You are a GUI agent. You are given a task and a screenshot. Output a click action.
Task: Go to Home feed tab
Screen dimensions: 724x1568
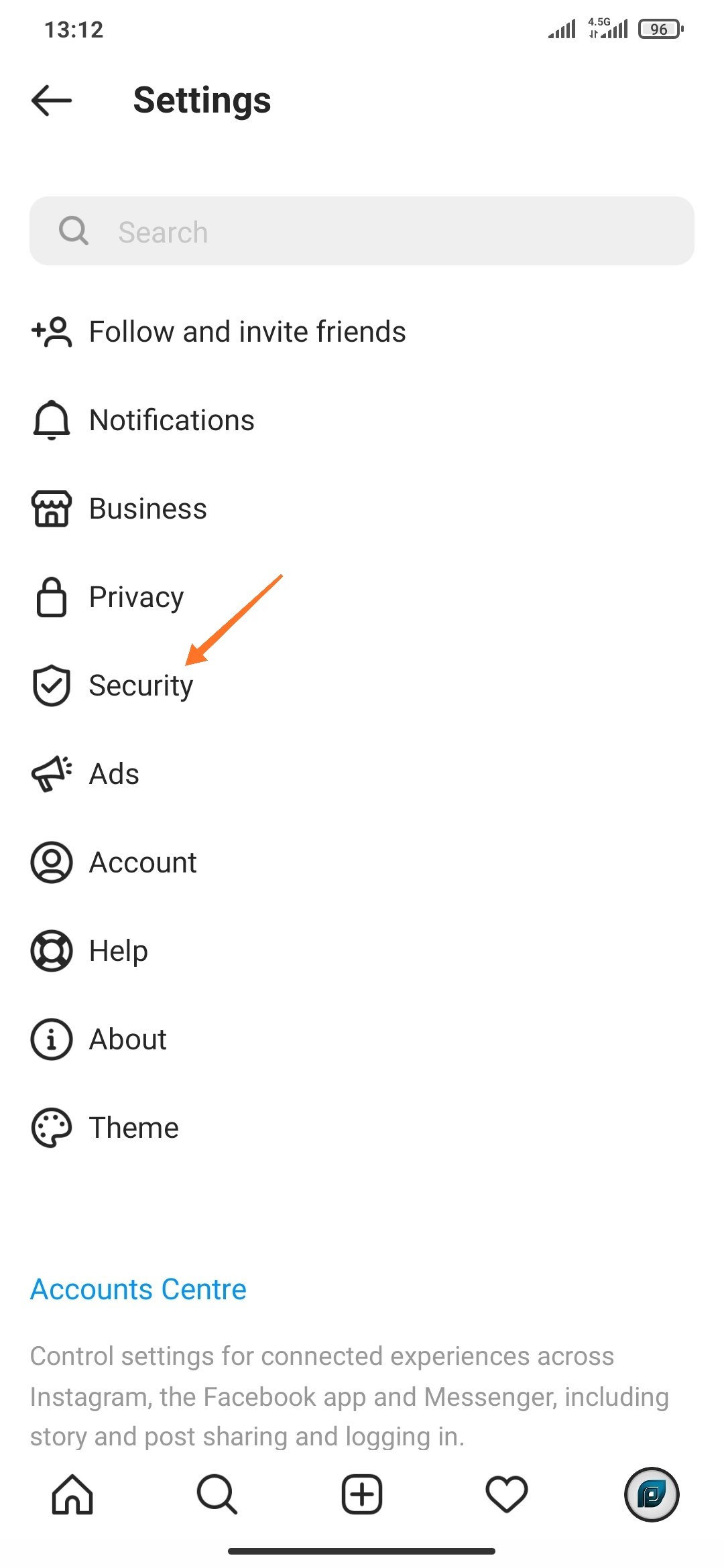coord(72,1494)
